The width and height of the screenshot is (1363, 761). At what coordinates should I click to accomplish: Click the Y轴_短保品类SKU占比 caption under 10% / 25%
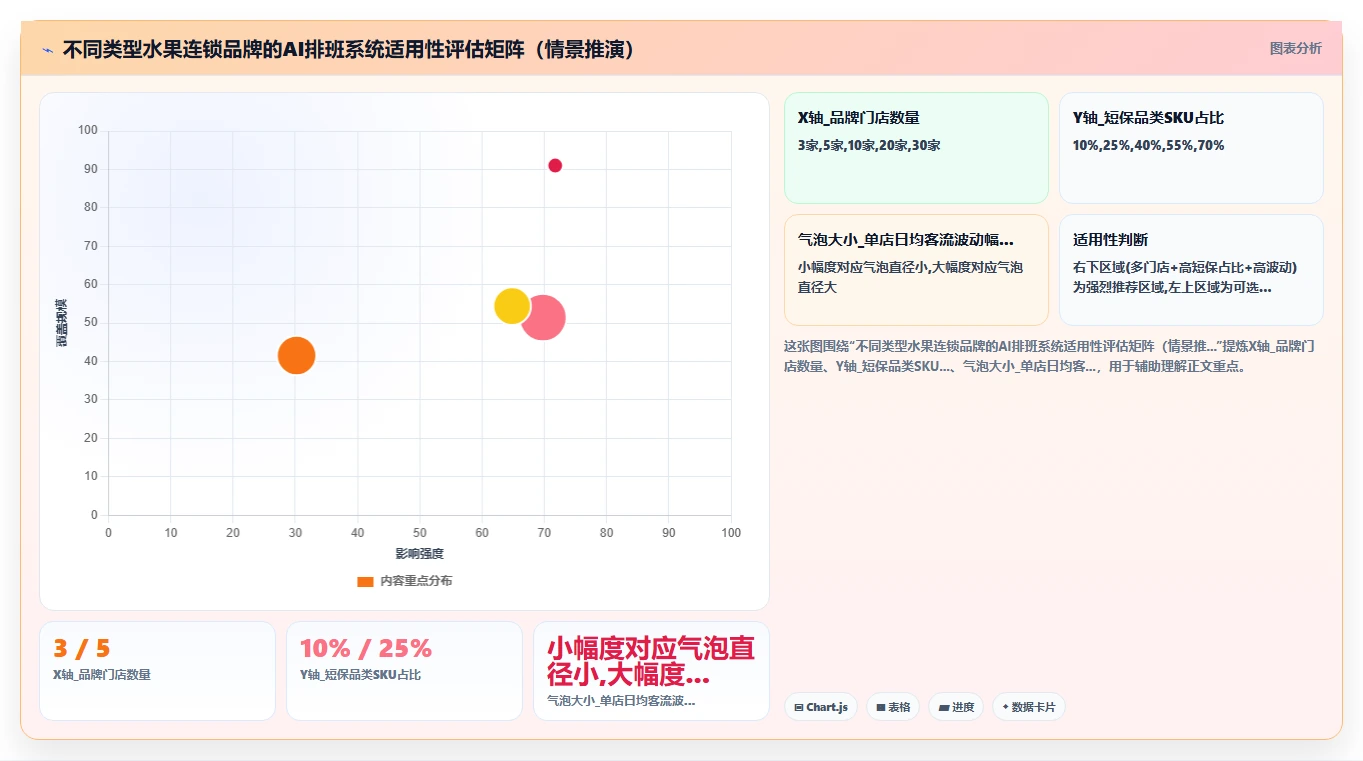(x=360, y=675)
